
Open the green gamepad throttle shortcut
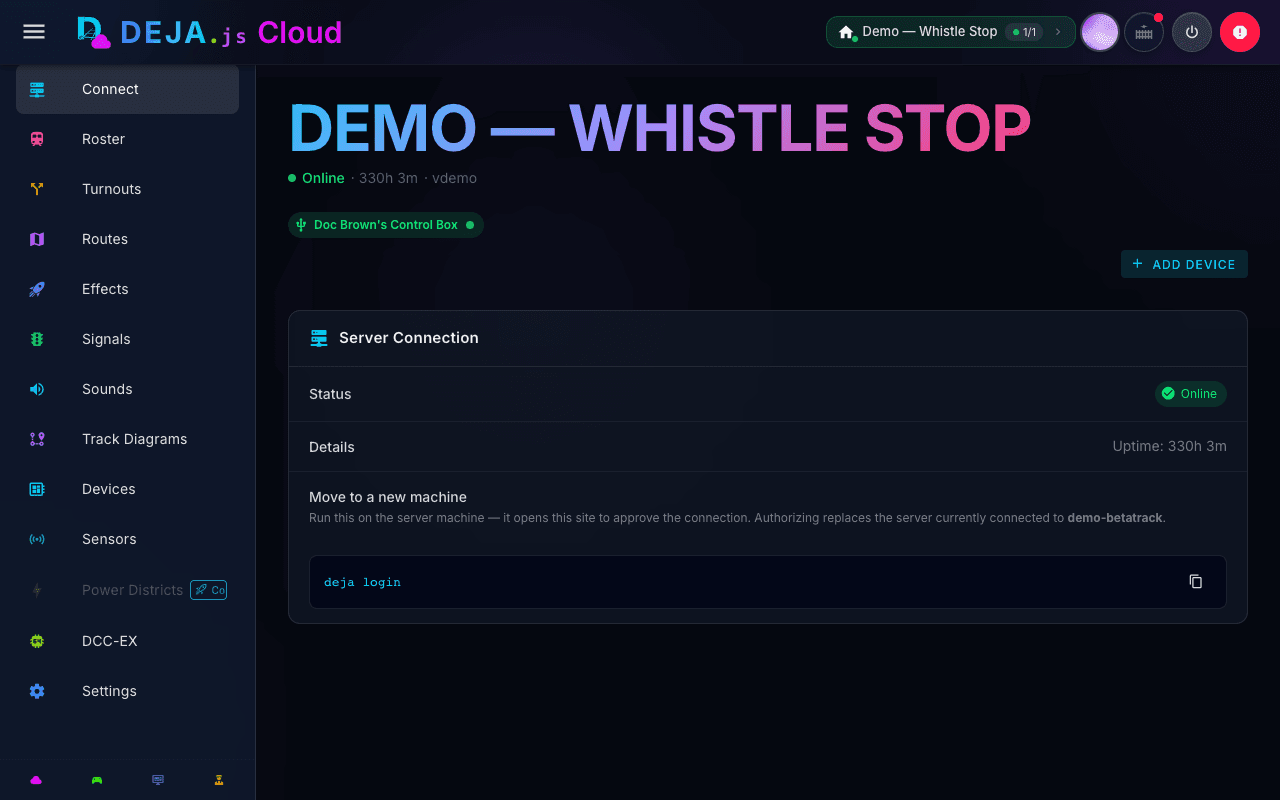(x=97, y=780)
